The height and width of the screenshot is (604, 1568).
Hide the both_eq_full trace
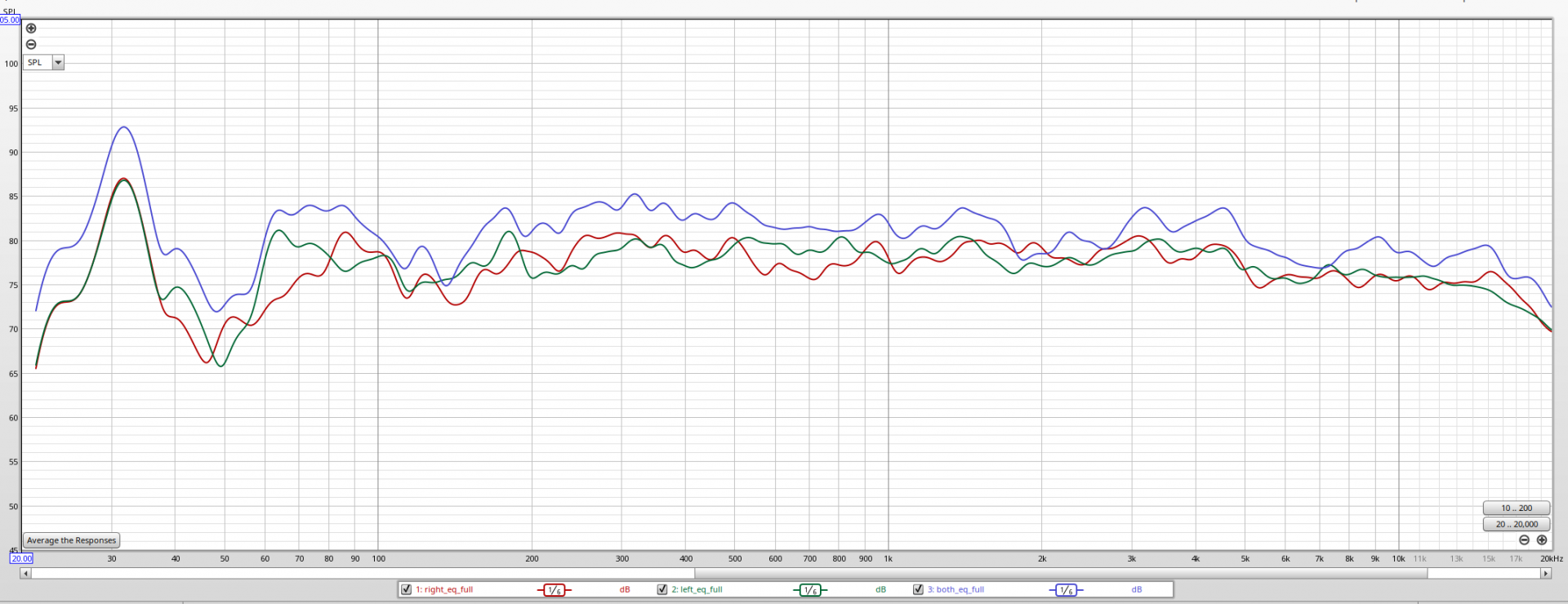[918, 589]
